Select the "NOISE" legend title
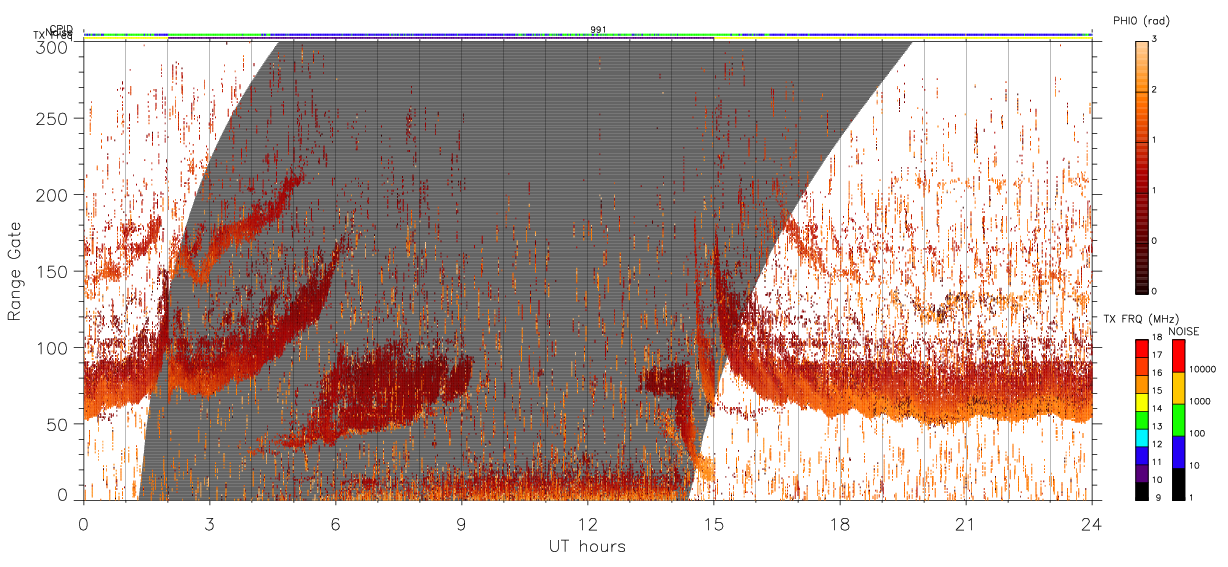 (x=1184, y=330)
